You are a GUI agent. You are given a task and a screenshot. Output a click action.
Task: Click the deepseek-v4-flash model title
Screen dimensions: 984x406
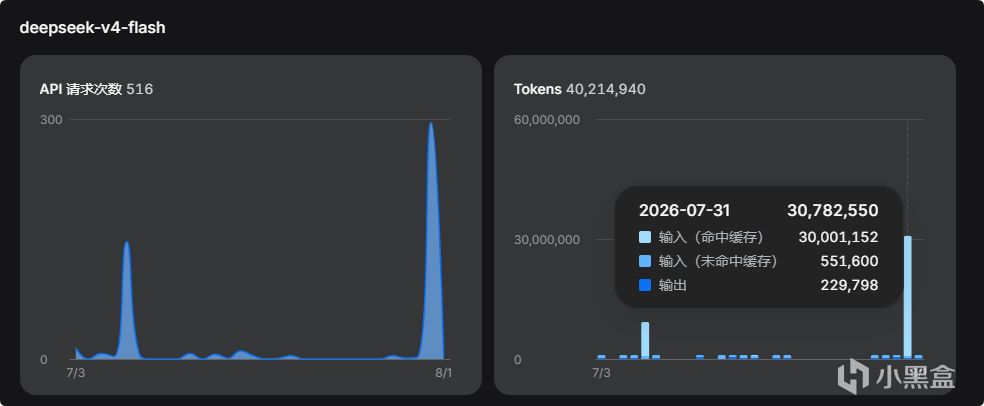click(92, 28)
